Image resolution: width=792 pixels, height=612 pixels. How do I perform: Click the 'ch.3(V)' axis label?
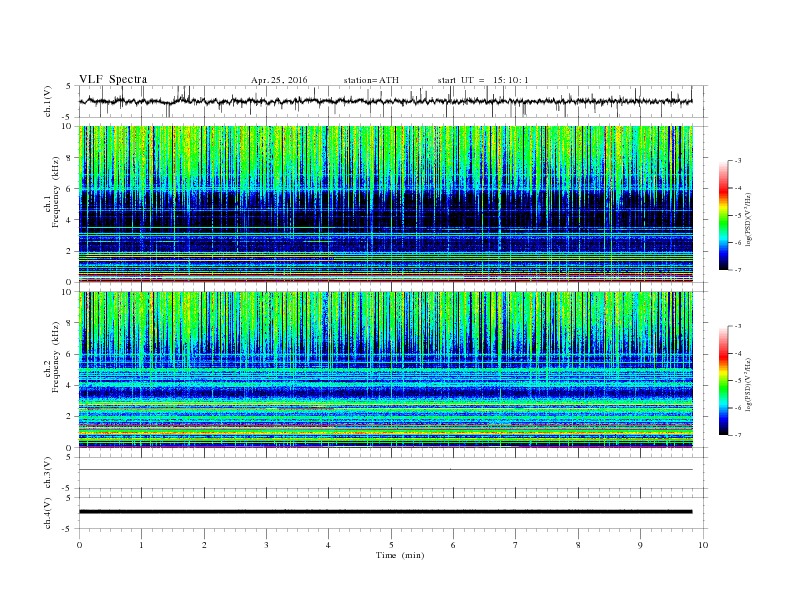click(x=48, y=473)
